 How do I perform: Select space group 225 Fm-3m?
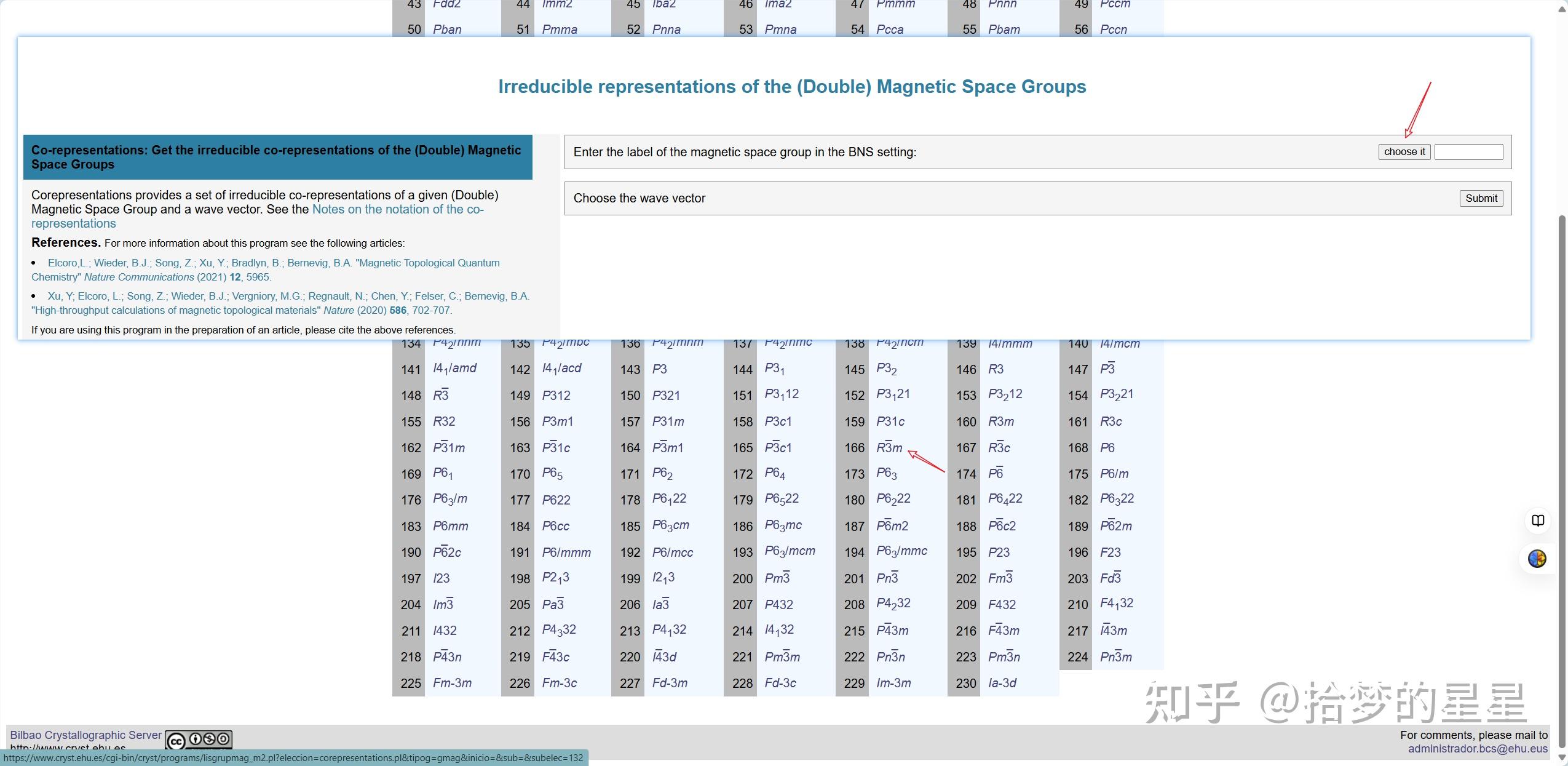click(x=452, y=683)
